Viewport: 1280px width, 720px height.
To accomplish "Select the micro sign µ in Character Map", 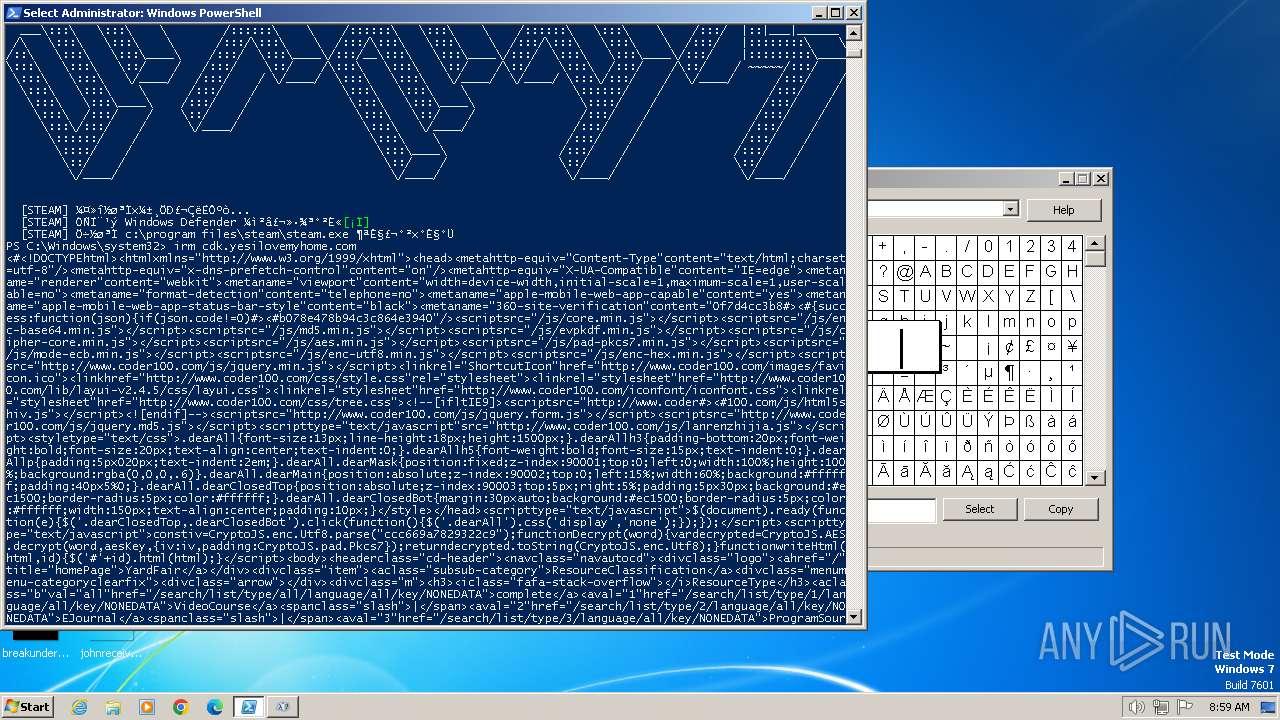I will [988, 372].
